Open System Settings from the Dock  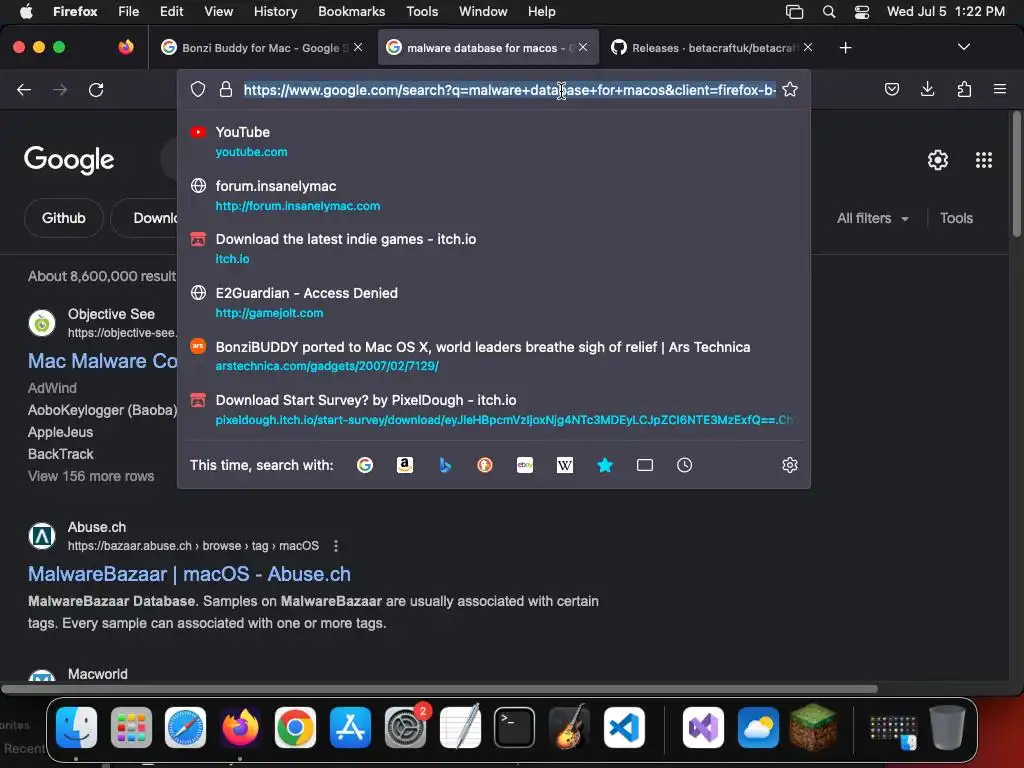pyautogui.click(x=405, y=727)
